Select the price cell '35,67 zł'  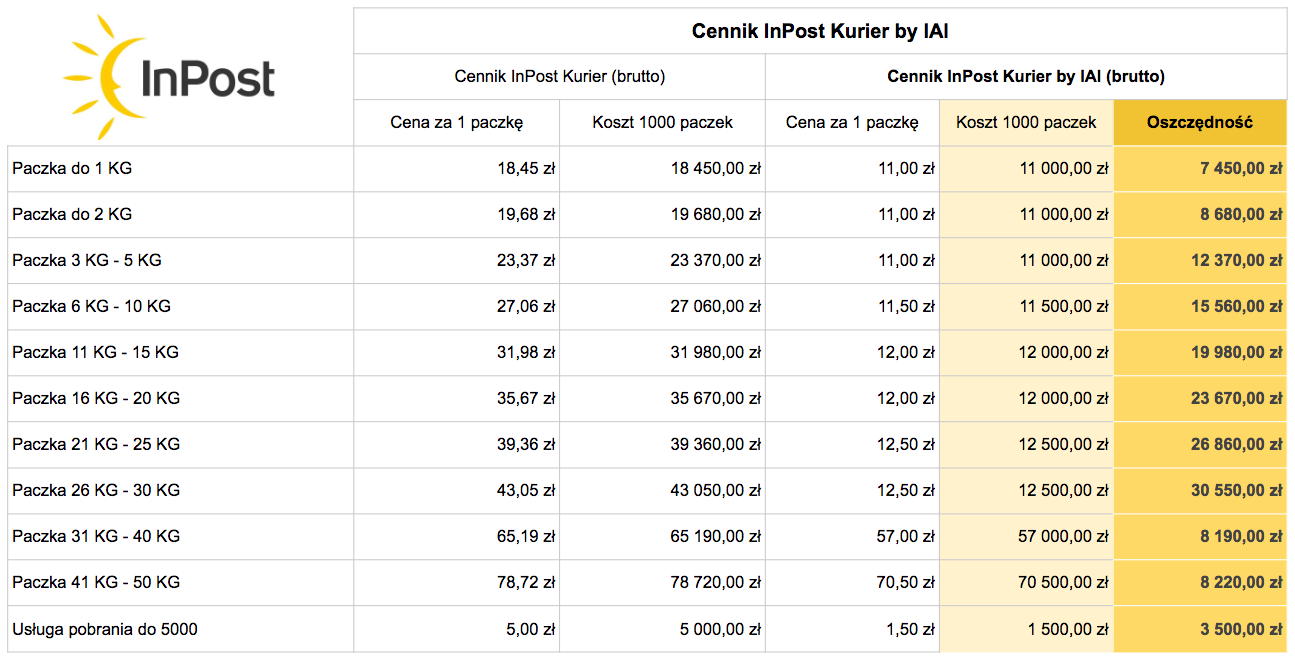click(457, 399)
